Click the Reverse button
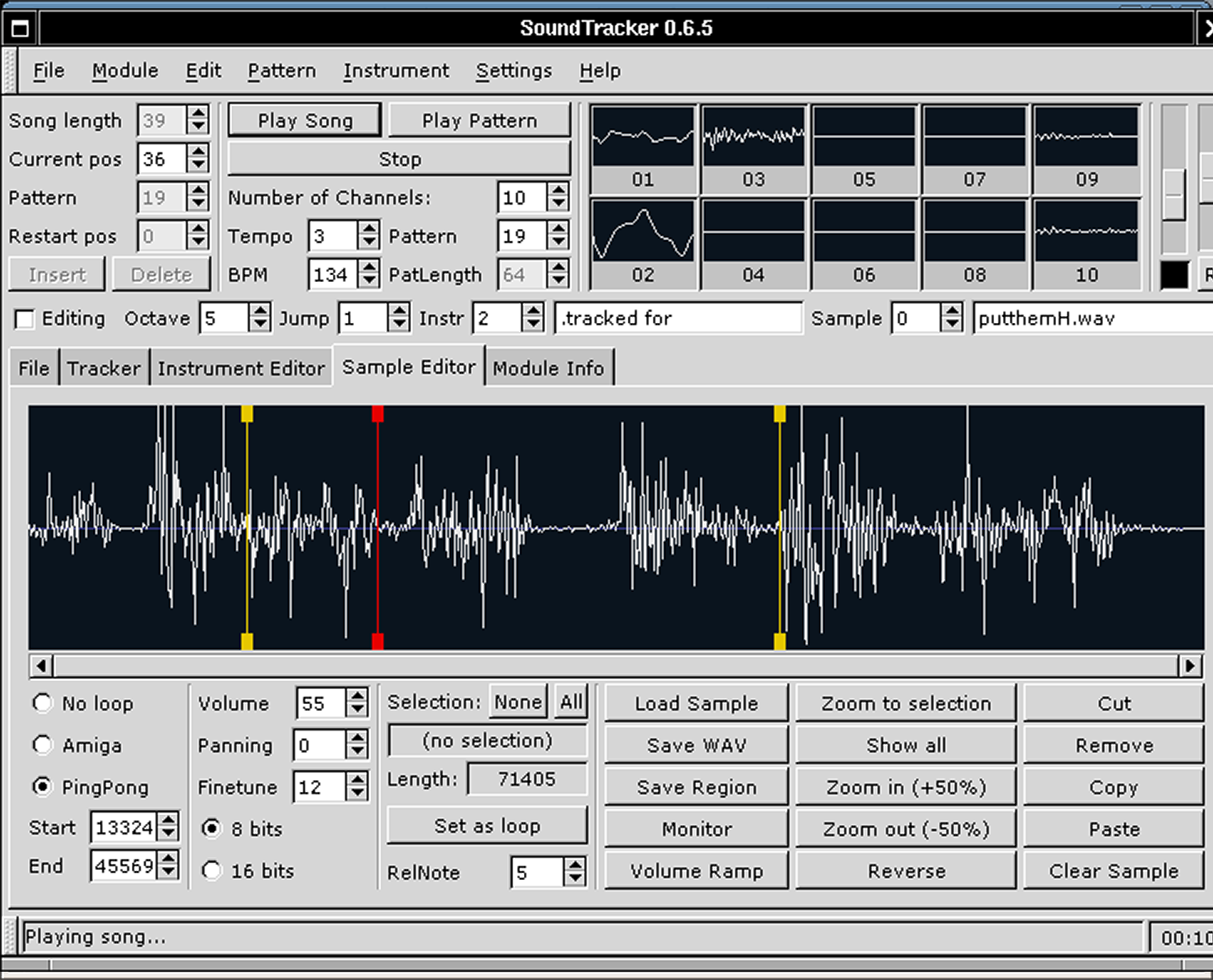This screenshot has height=980, width=1213. [906, 871]
